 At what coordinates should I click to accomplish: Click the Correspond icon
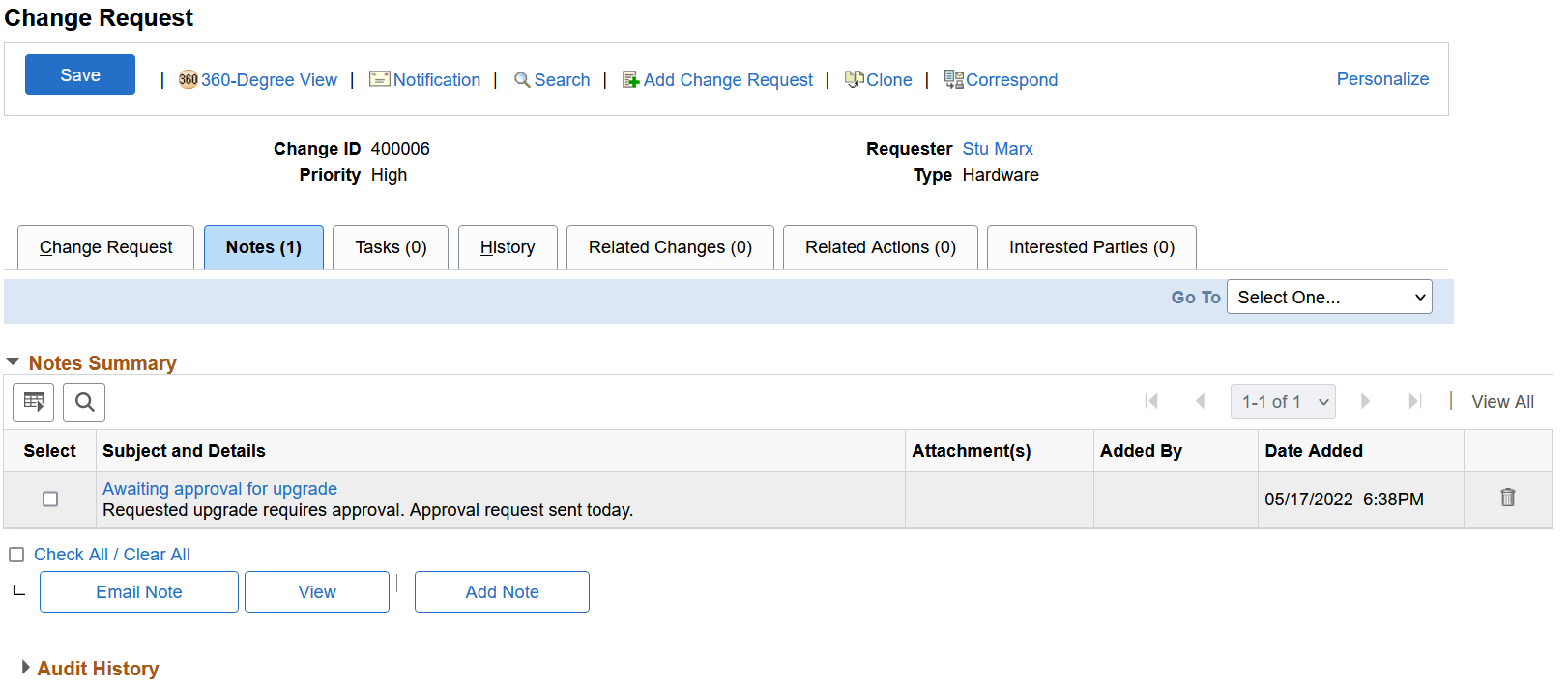953,79
